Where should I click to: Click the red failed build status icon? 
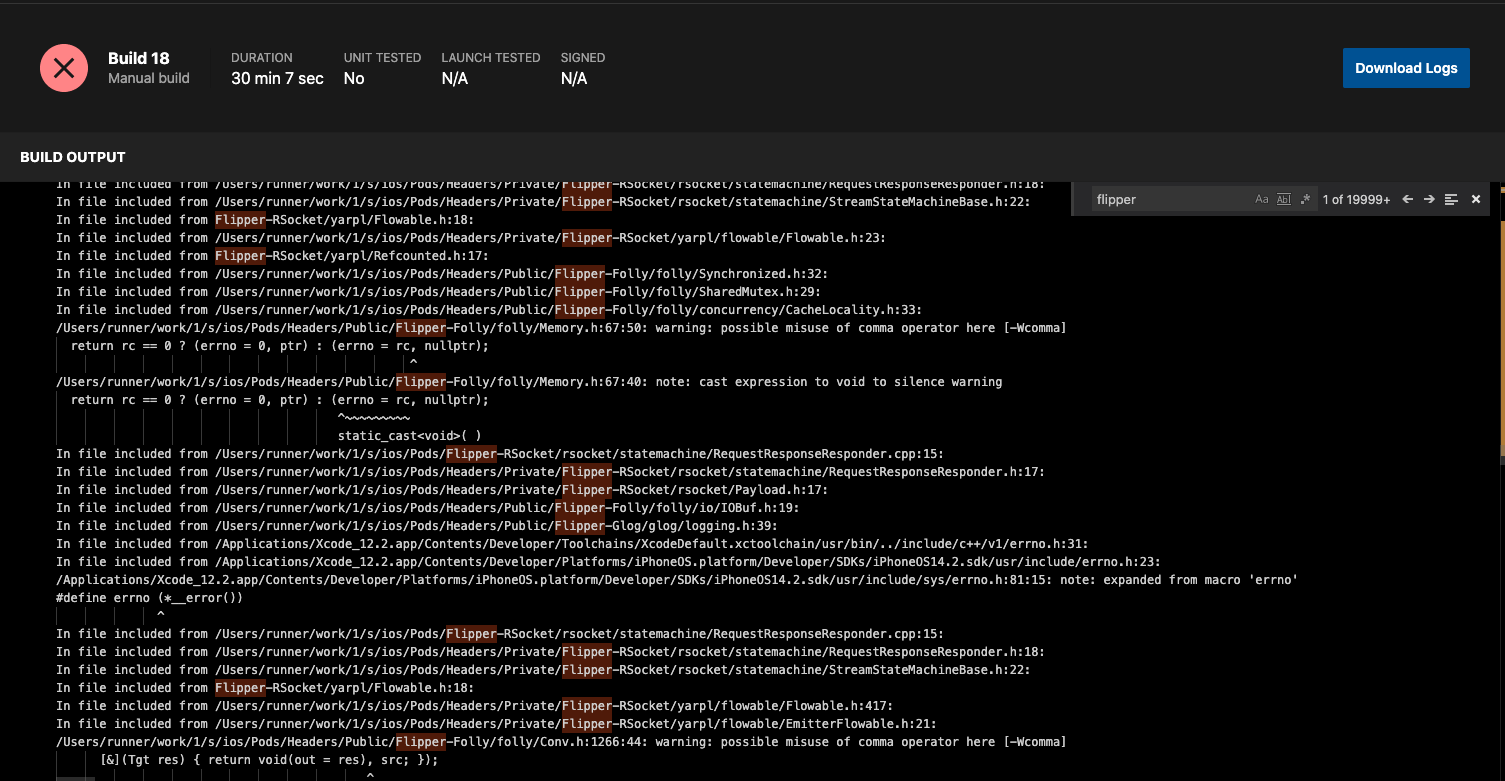point(63,67)
